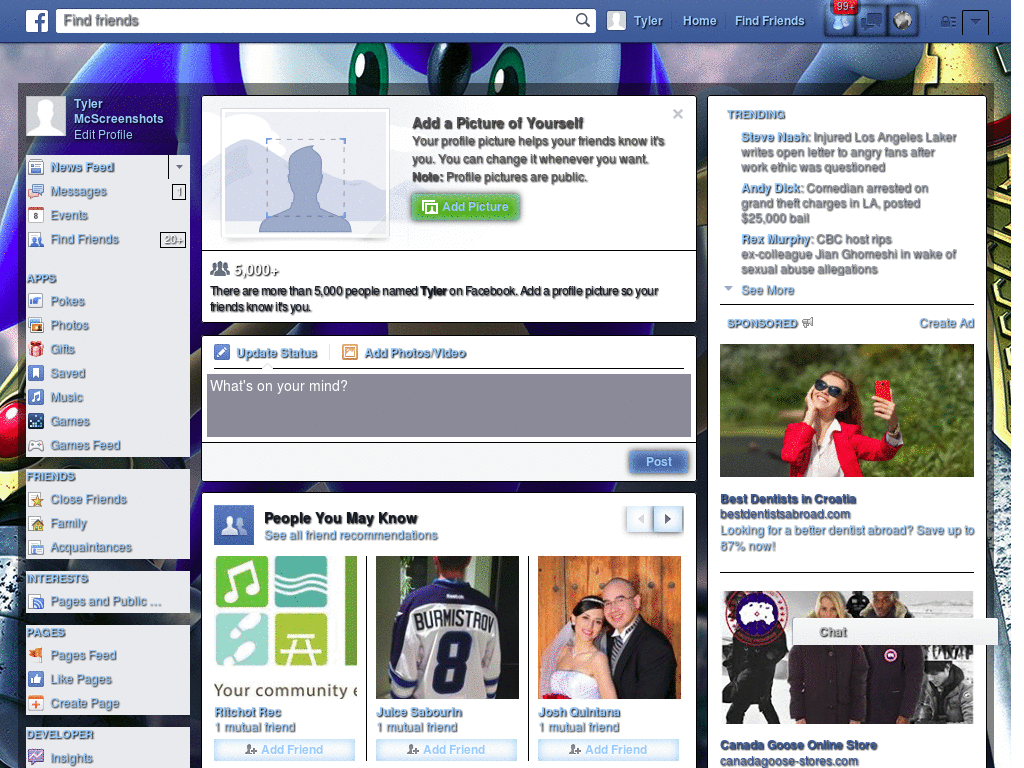This screenshot has height=768, width=1024.
Task: Click the What's on your mind field
Action: pyautogui.click(x=449, y=405)
